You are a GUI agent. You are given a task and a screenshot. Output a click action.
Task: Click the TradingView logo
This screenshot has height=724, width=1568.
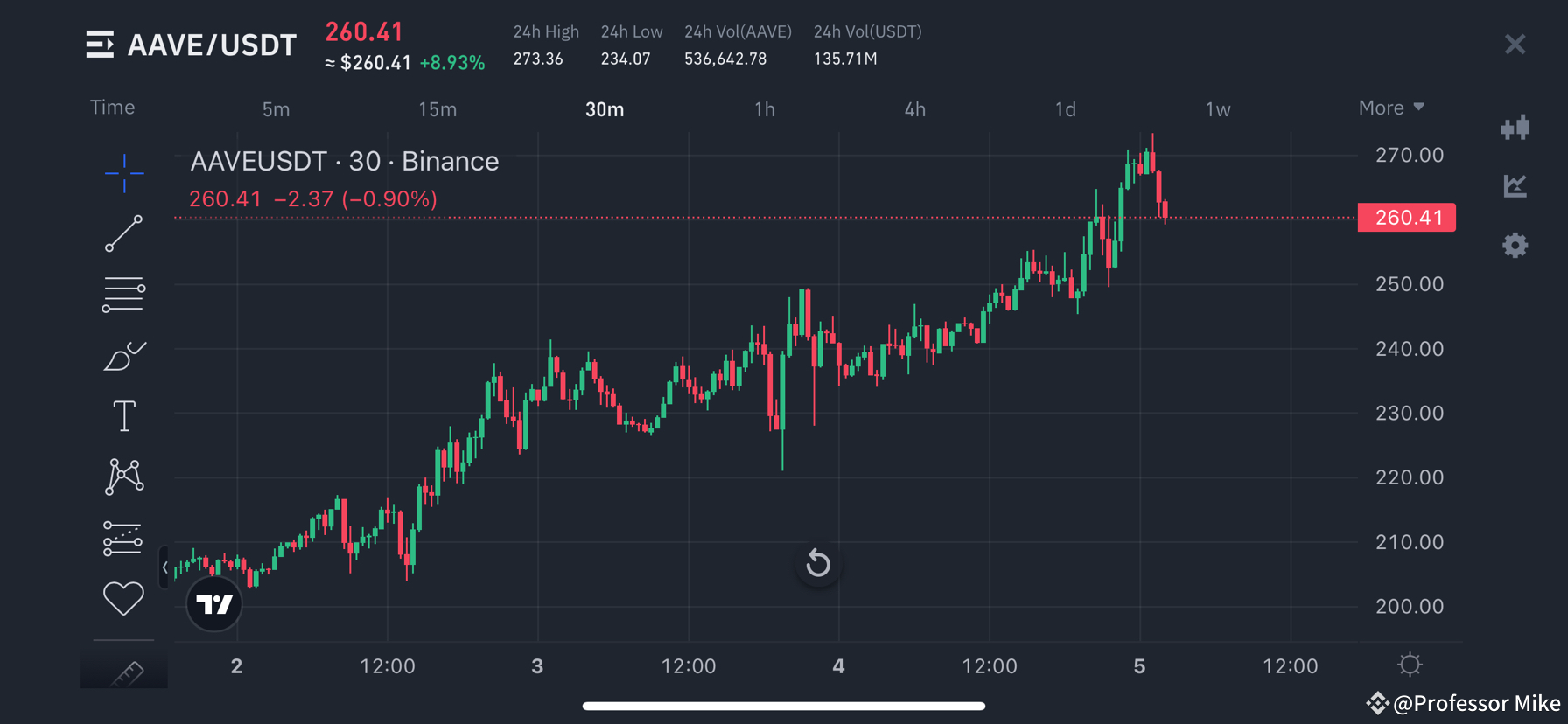(x=213, y=603)
